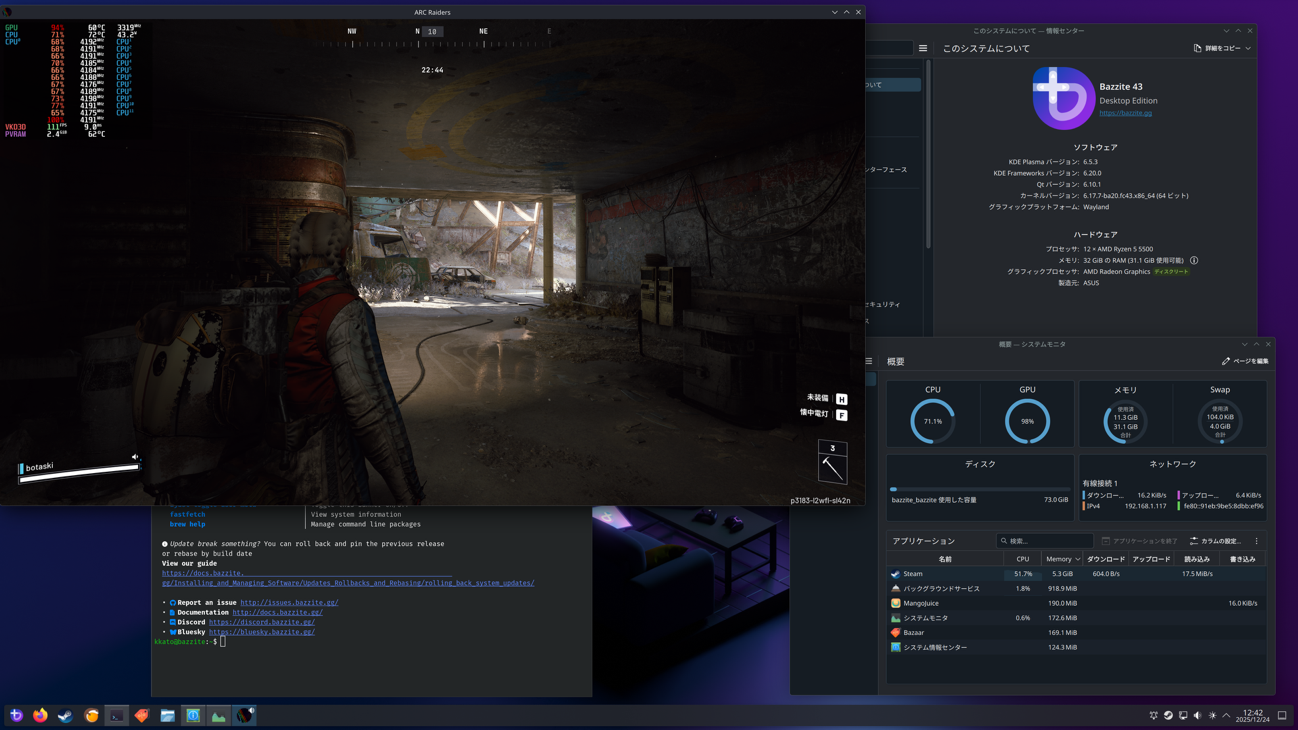Open the hamburger menu in Info Center

tap(923, 48)
